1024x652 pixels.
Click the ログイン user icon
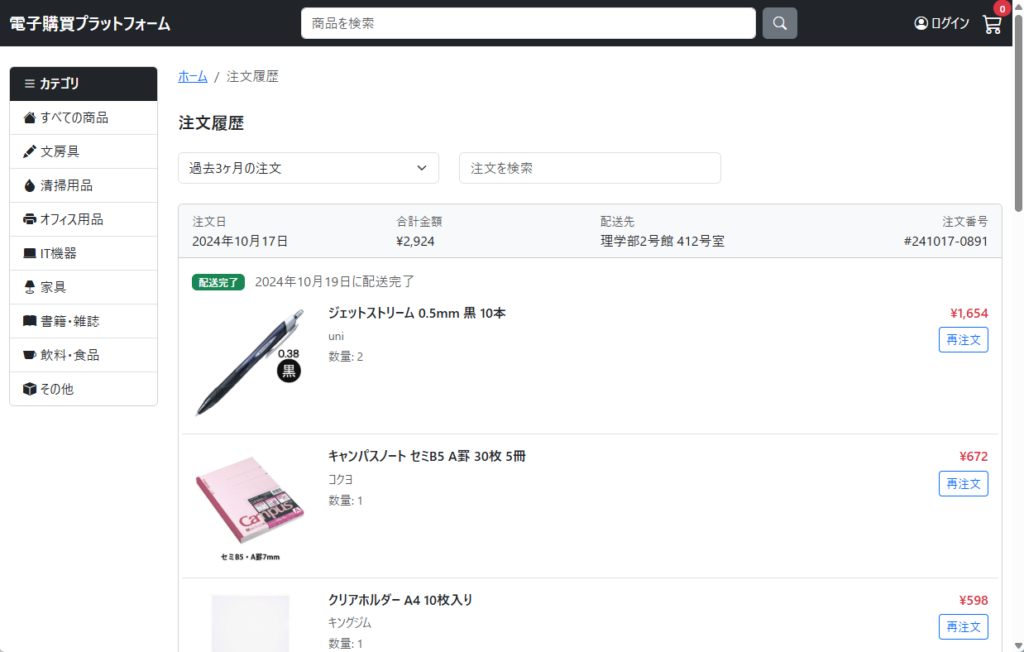click(x=921, y=23)
